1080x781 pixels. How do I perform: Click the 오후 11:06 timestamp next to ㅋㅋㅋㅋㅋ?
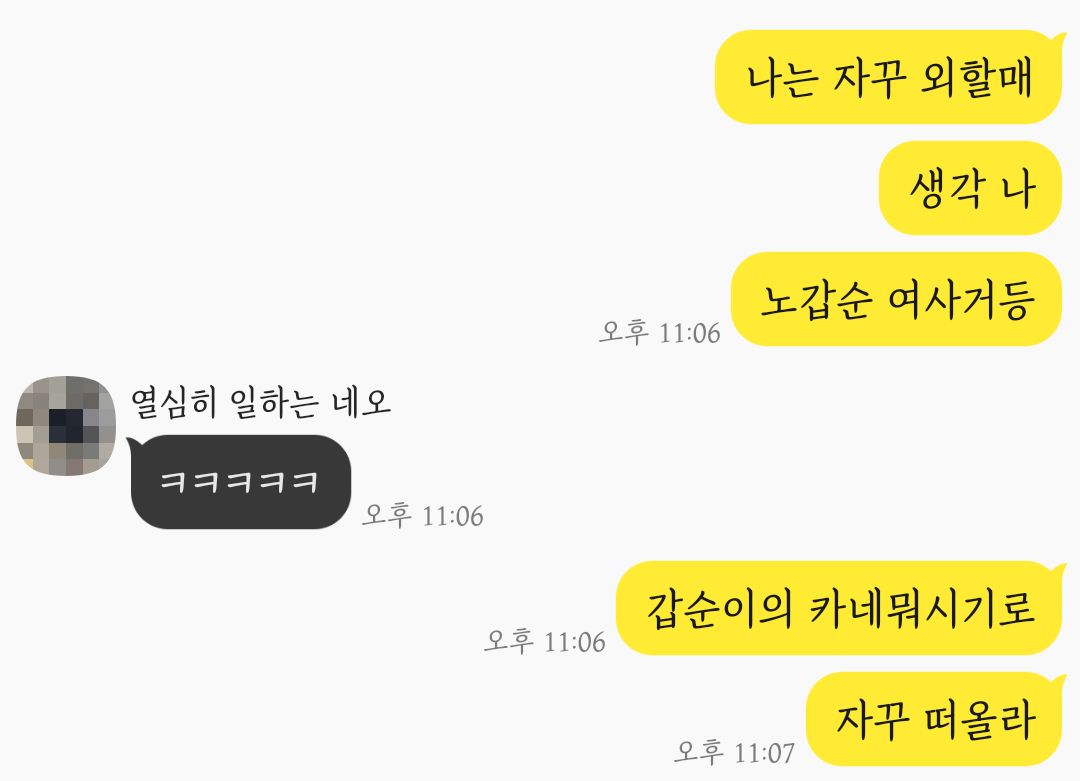[423, 515]
